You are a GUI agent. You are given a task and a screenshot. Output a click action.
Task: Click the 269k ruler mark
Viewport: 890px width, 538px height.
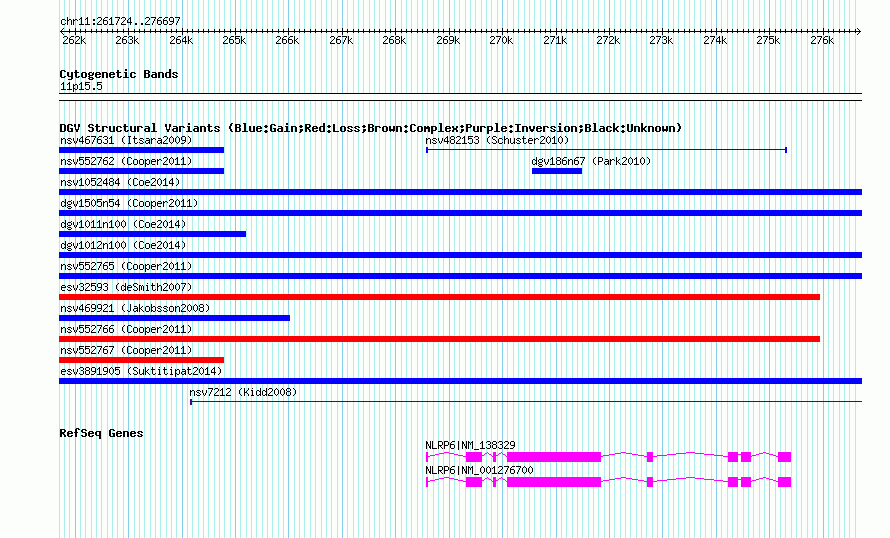tap(448, 40)
